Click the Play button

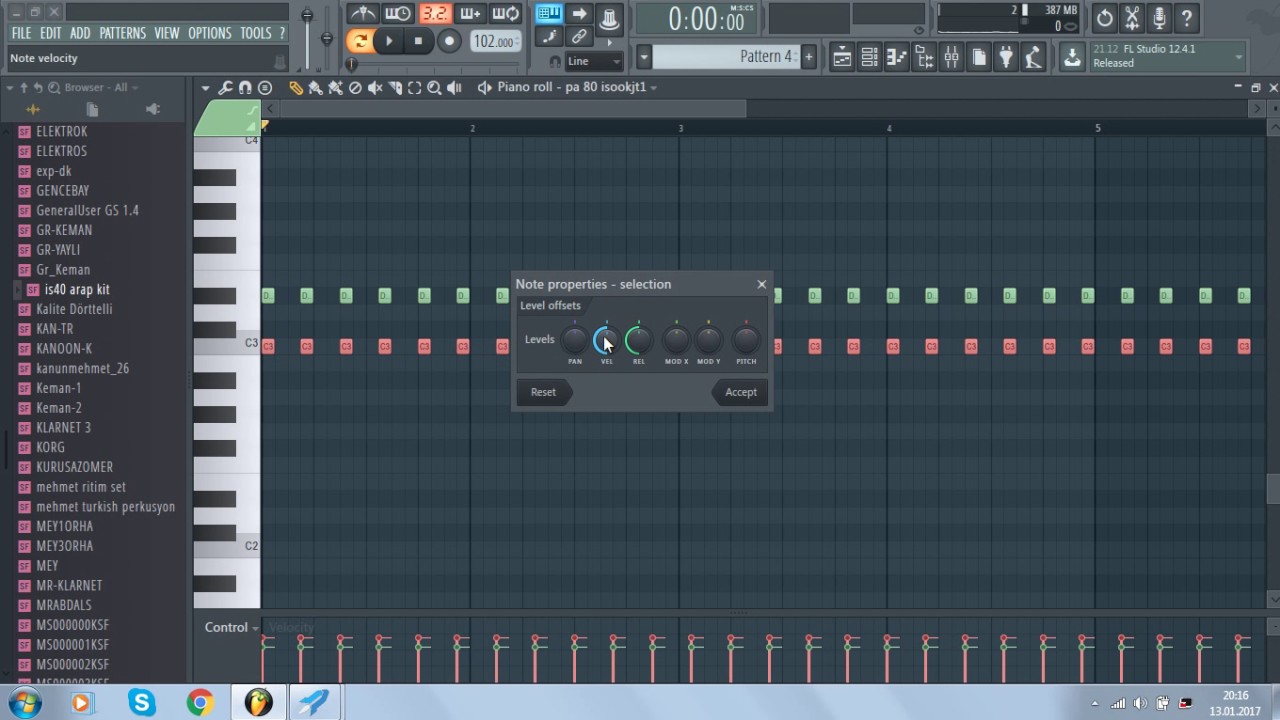(389, 41)
